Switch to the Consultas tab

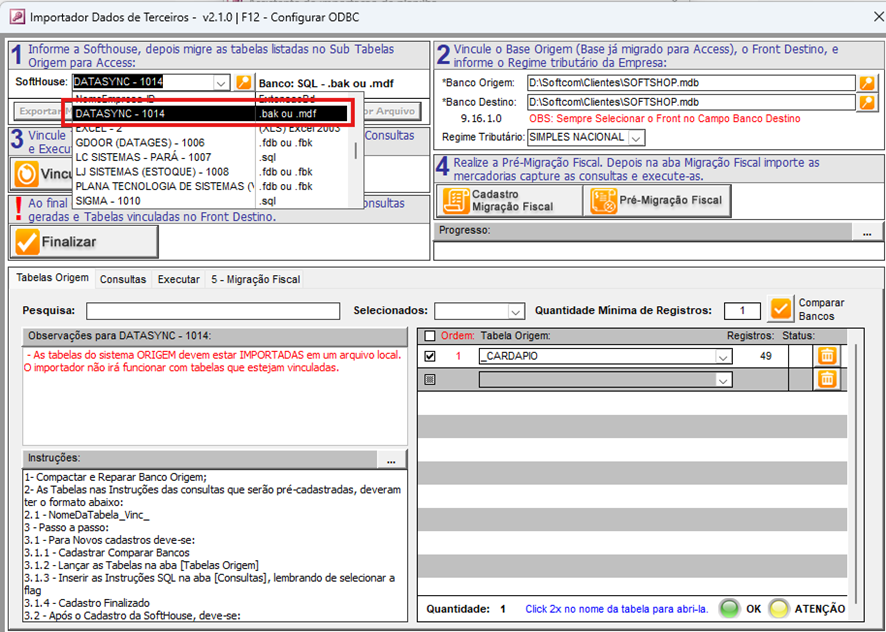[x=123, y=280]
